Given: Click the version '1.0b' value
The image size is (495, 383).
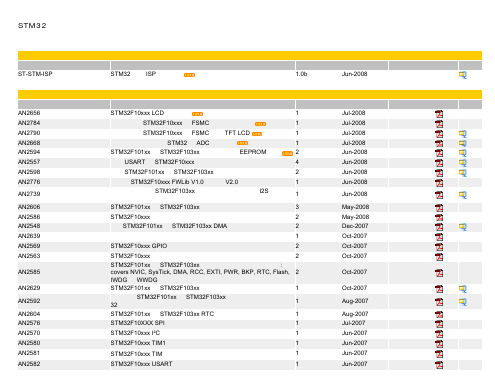Looking at the screenshot, I should point(301,74).
